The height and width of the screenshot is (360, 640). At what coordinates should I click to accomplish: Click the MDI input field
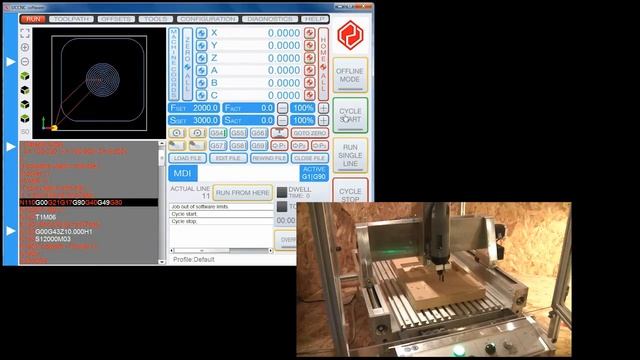click(x=248, y=173)
